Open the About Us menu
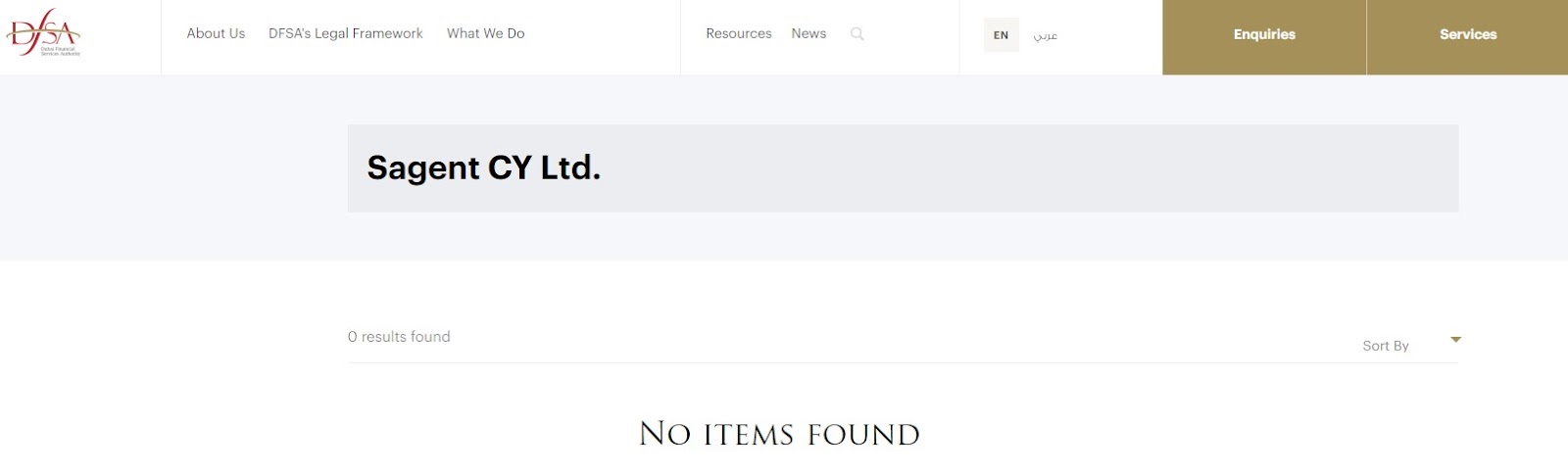The height and width of the screenshot is (475, 1568). (216, 33)
